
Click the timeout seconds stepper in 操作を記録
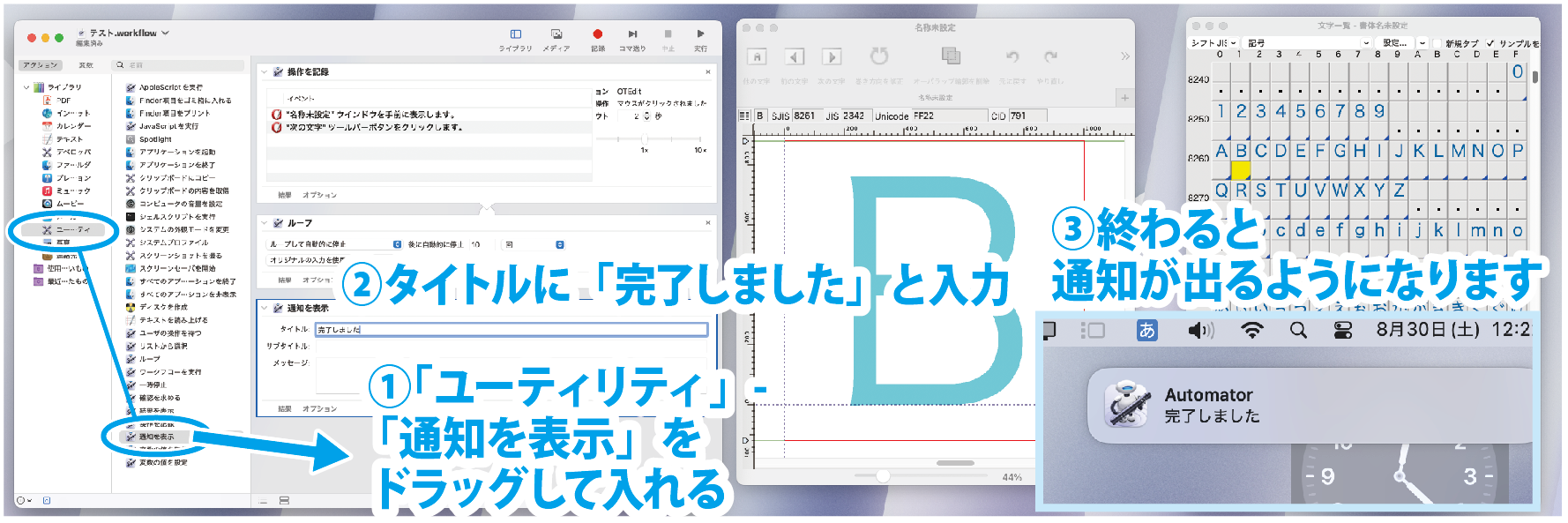click(647, 116)
